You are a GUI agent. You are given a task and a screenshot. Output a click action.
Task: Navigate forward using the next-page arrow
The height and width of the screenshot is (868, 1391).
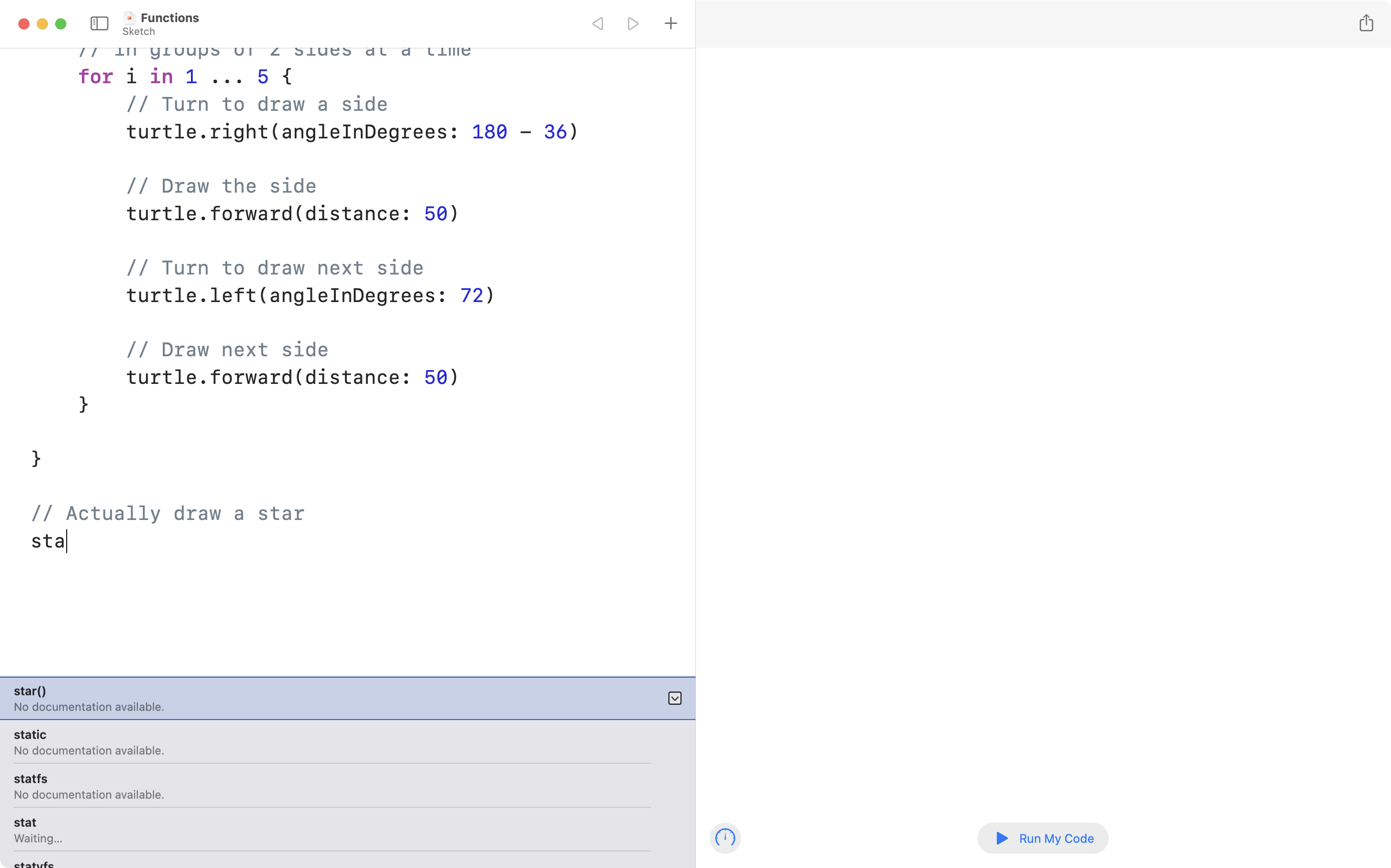633,23
